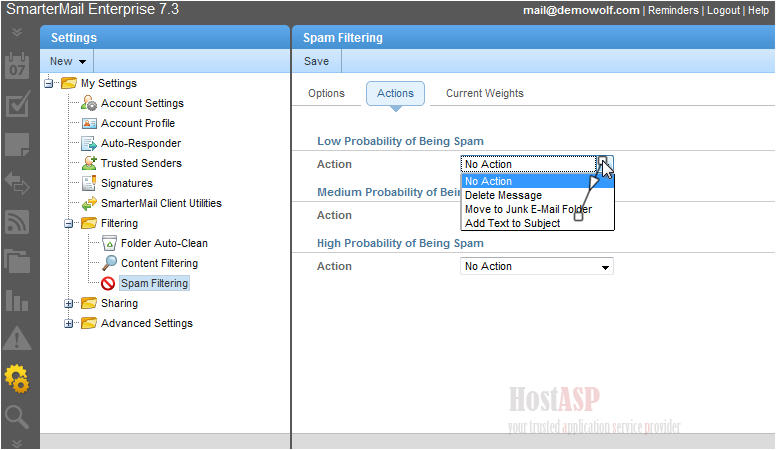Open the Notes icon in sidebar
The width and height of the screenshot is (776, 450).
point(17,145)
